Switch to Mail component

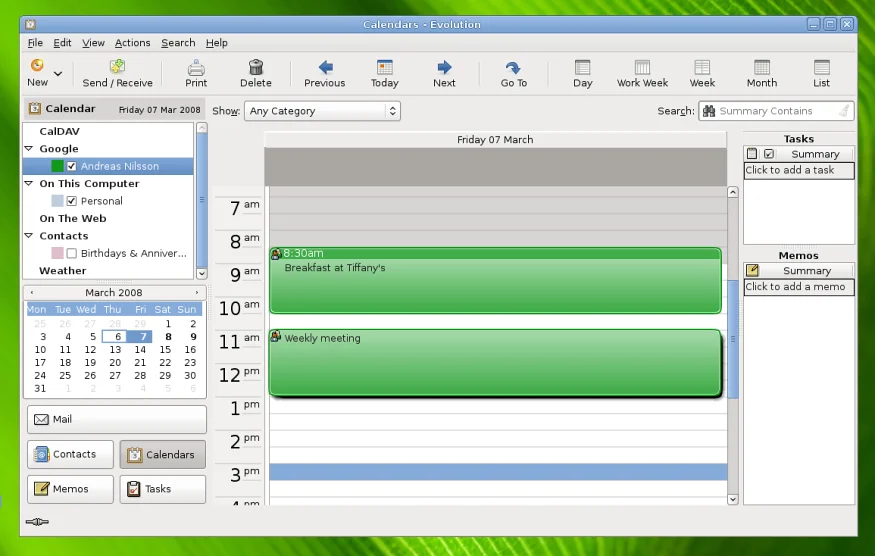[116, 419]
